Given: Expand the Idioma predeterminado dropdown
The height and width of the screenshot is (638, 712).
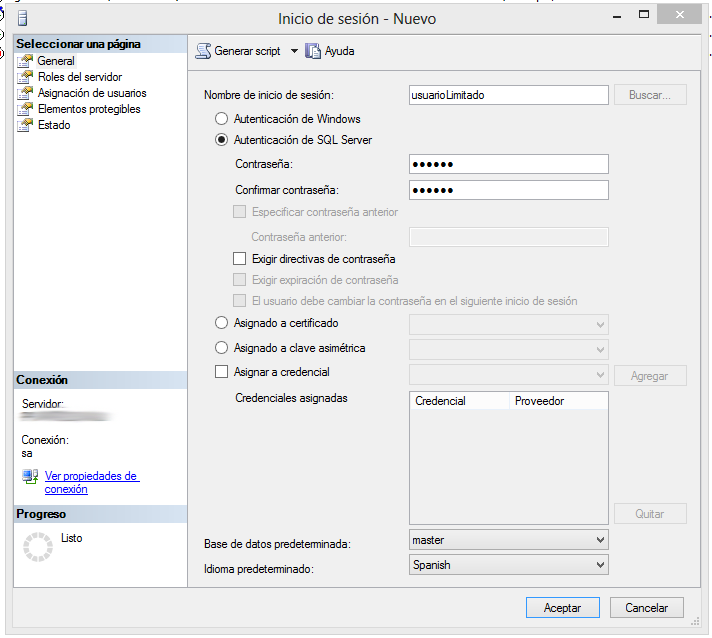Looking at the screenshot, I should [x=600, y=565].
